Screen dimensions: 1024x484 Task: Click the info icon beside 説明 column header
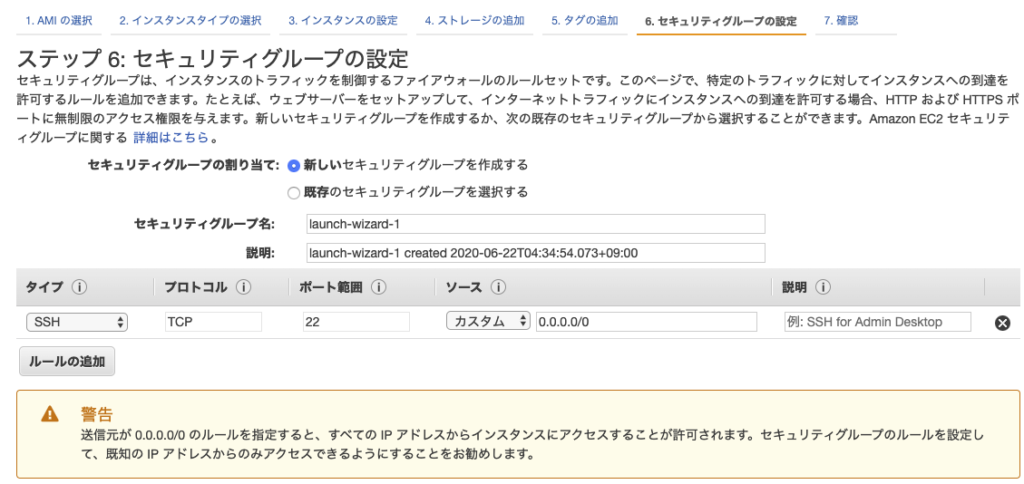coord(824,288)
